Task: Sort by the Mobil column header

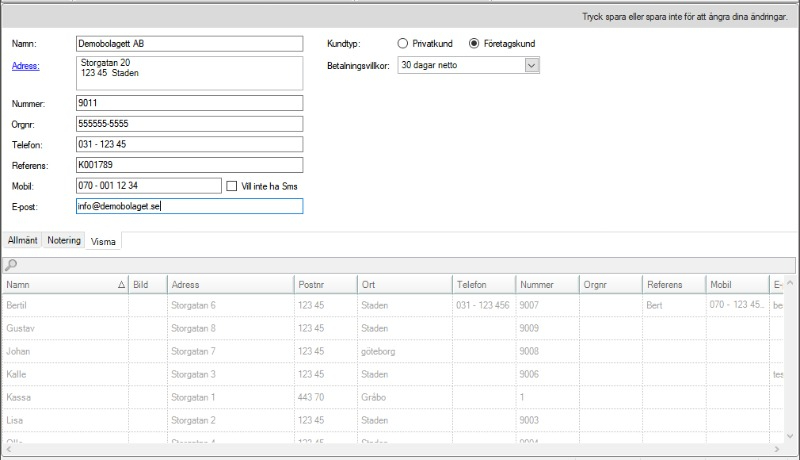Action: click(737, 285)
